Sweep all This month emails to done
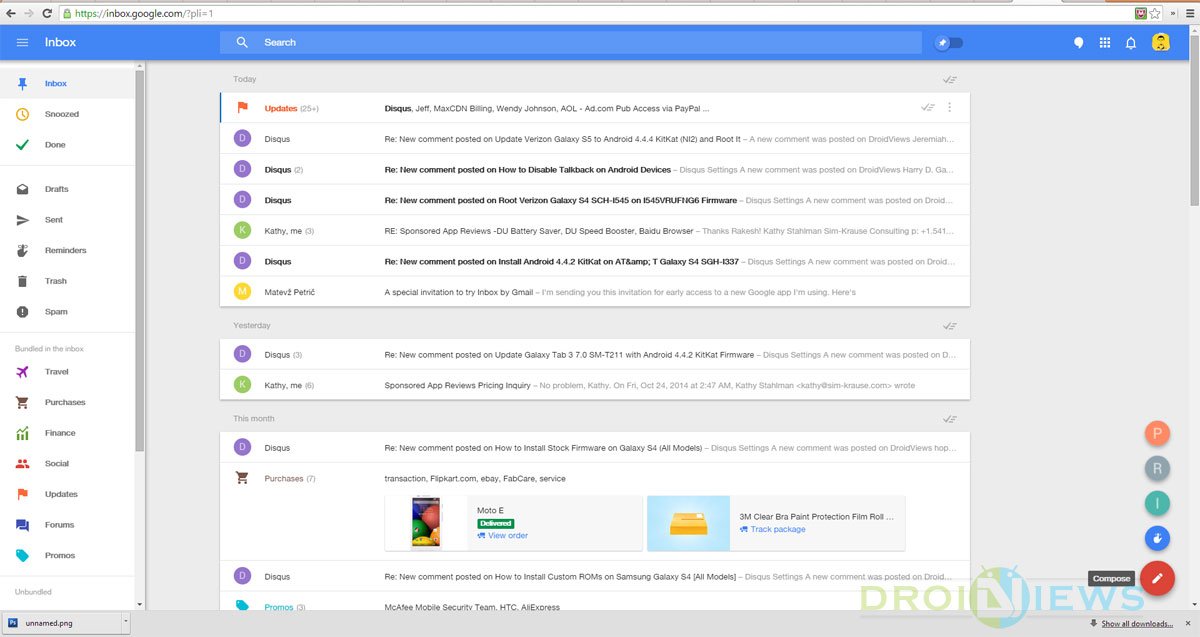This screenshot has width=1200, height=637. click(x=949, y=419)
